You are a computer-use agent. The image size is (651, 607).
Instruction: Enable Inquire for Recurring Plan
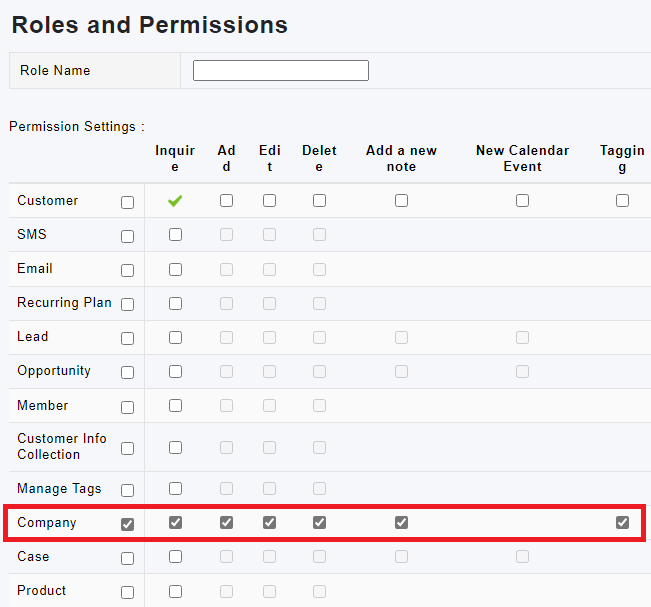[x=175, y=303]
